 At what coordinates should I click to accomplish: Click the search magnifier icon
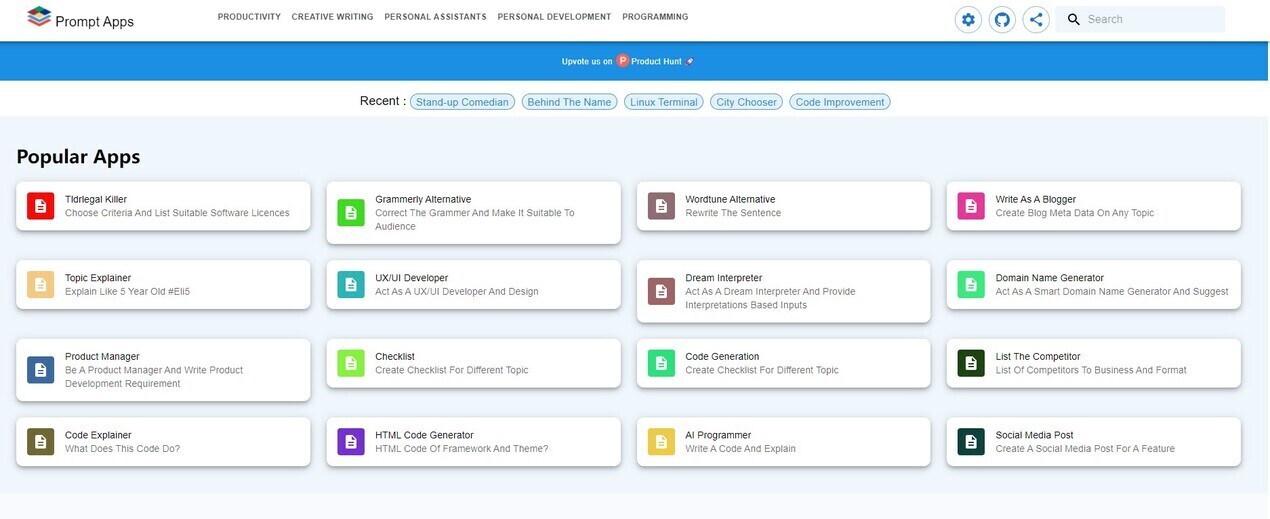point(1074,19)
